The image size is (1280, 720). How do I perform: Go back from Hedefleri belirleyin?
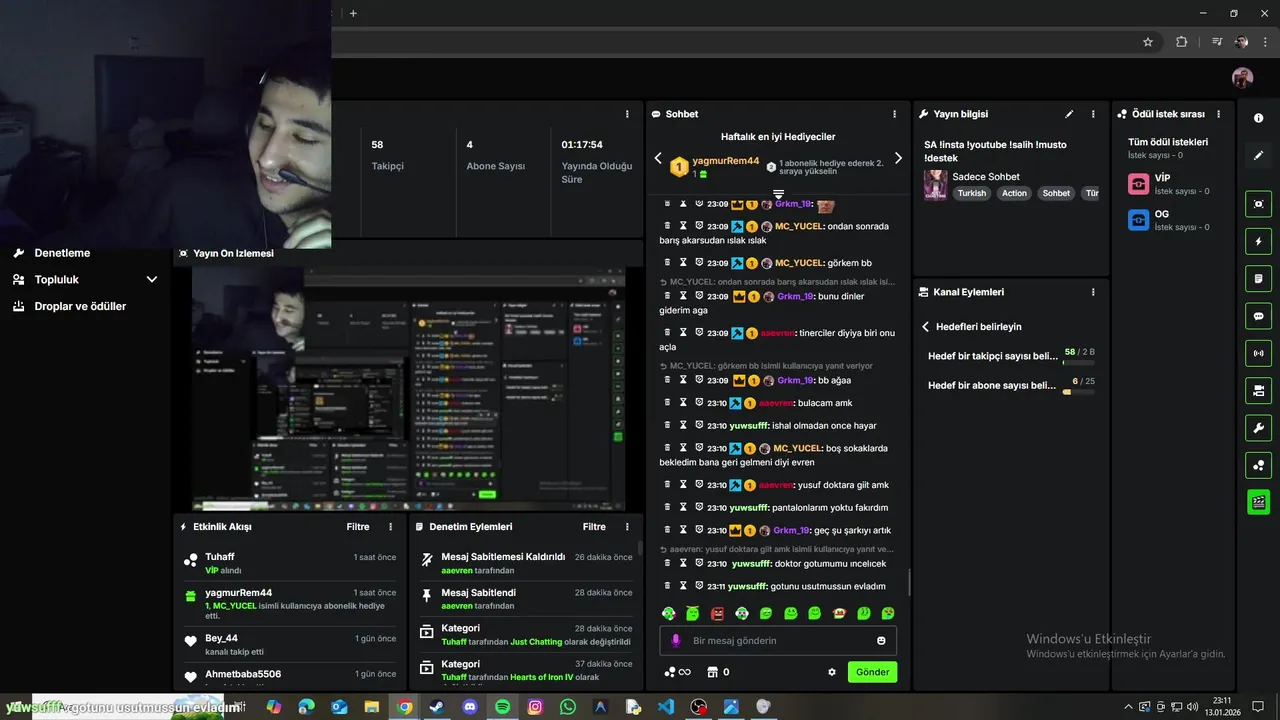[926, 327]
